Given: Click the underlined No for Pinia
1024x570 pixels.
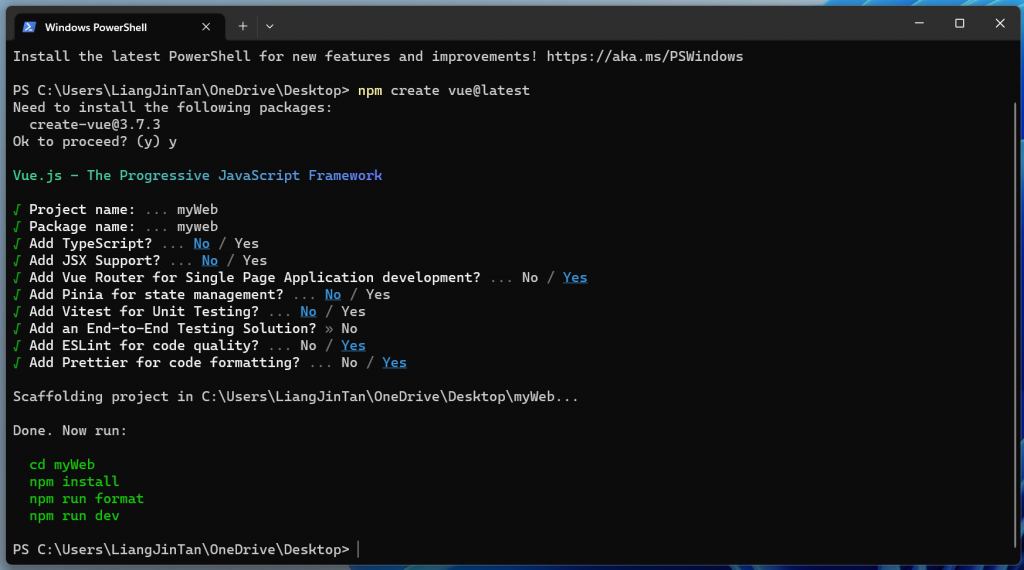Looking at the screenshot, I should click(333, 294).
